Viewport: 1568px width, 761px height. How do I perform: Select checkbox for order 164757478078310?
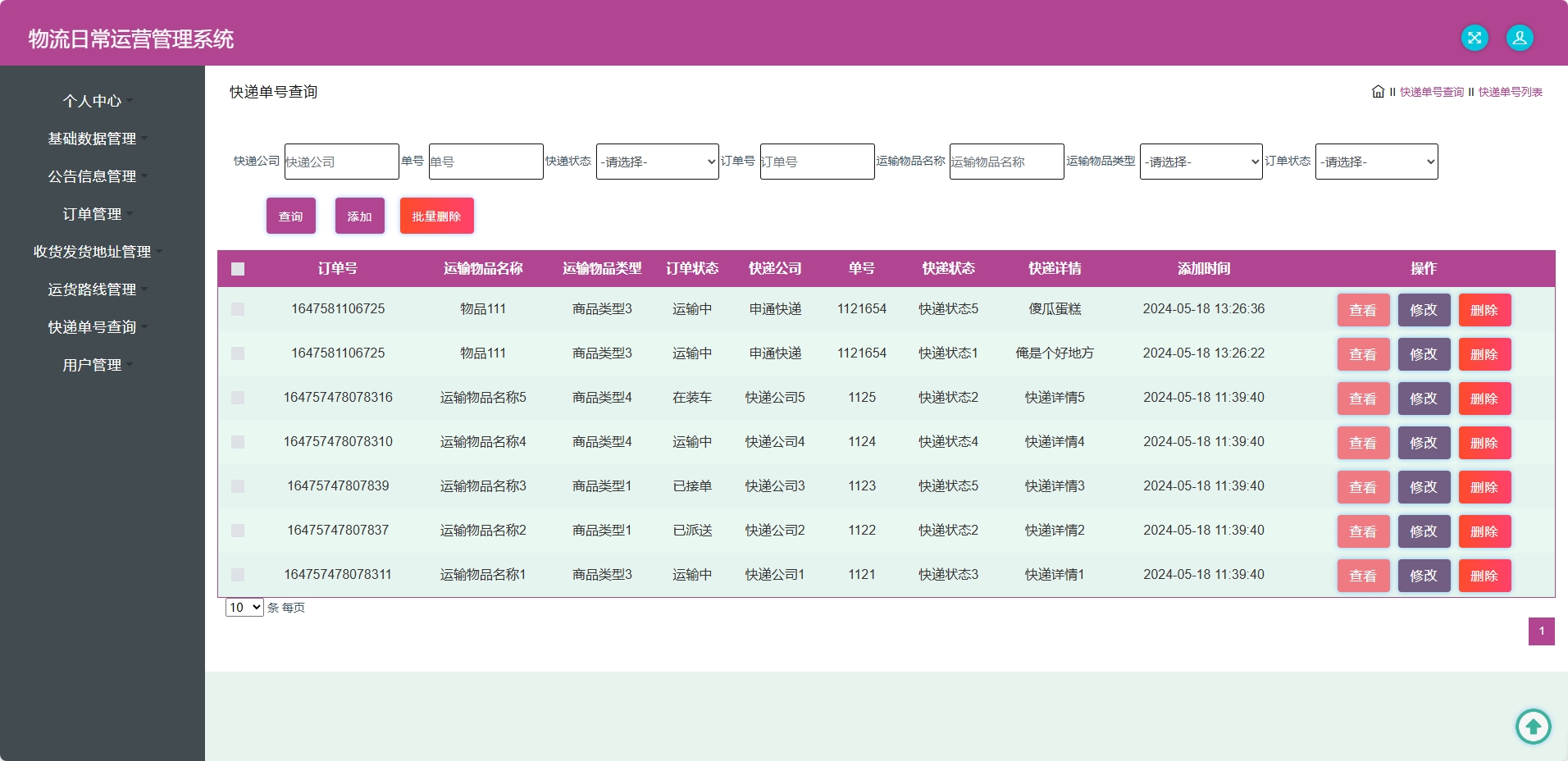(x=238, y=442)
